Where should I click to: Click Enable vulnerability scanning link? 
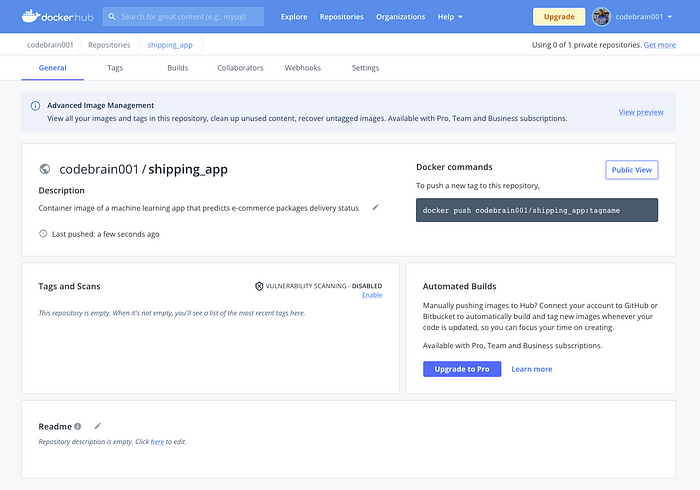click(x=372, y=295)
